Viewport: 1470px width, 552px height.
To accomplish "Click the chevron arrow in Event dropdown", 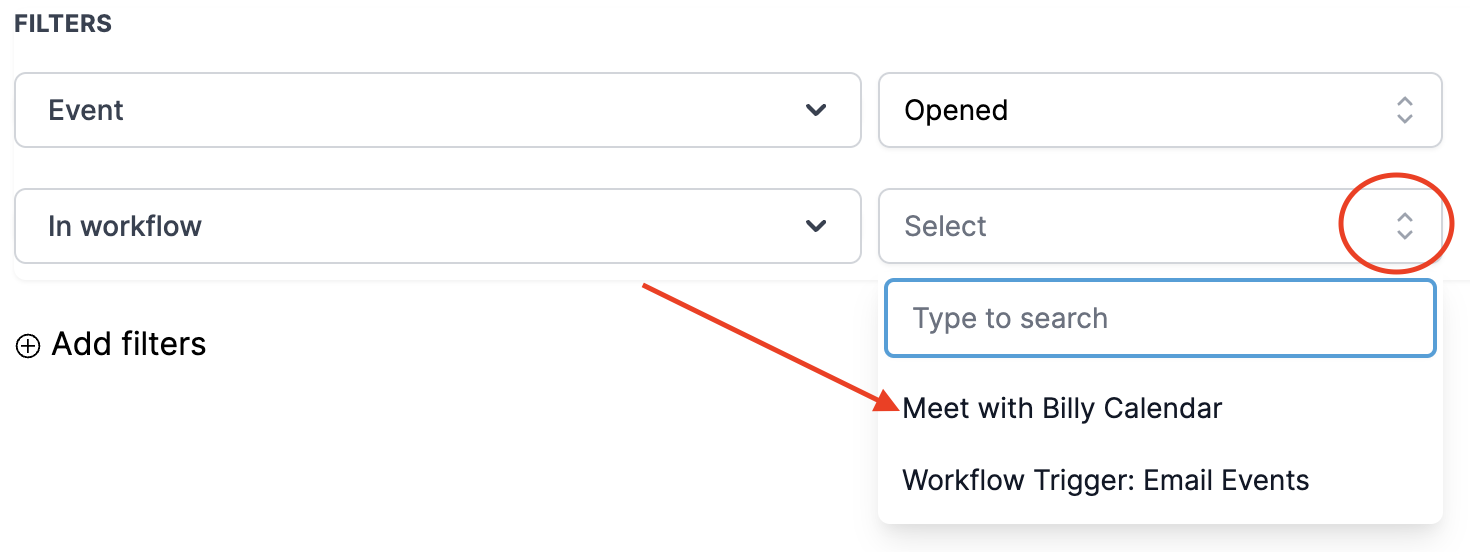I will [816, 110].
